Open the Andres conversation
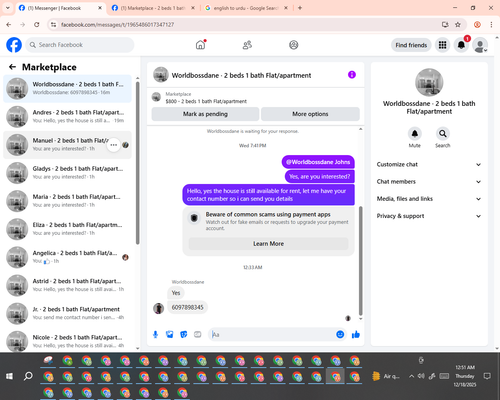This screenshot has width=500, height=400. (x=67, y=117)
